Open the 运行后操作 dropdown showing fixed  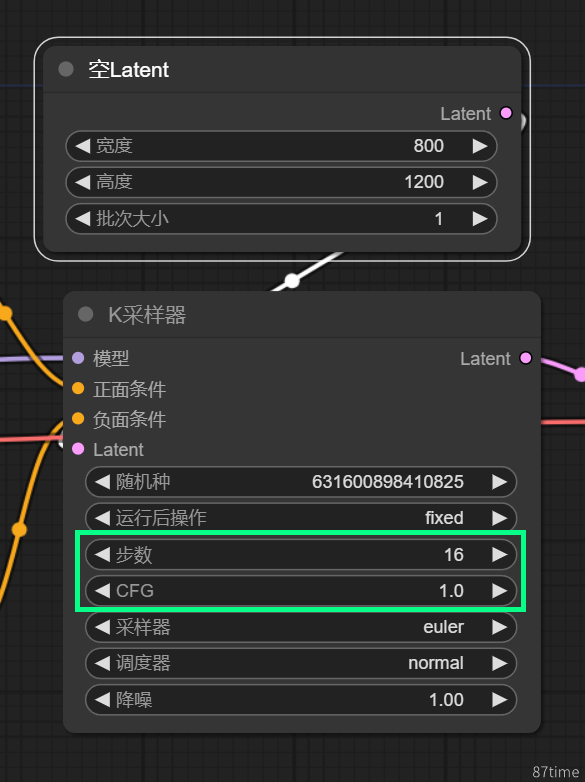point(301,518)
